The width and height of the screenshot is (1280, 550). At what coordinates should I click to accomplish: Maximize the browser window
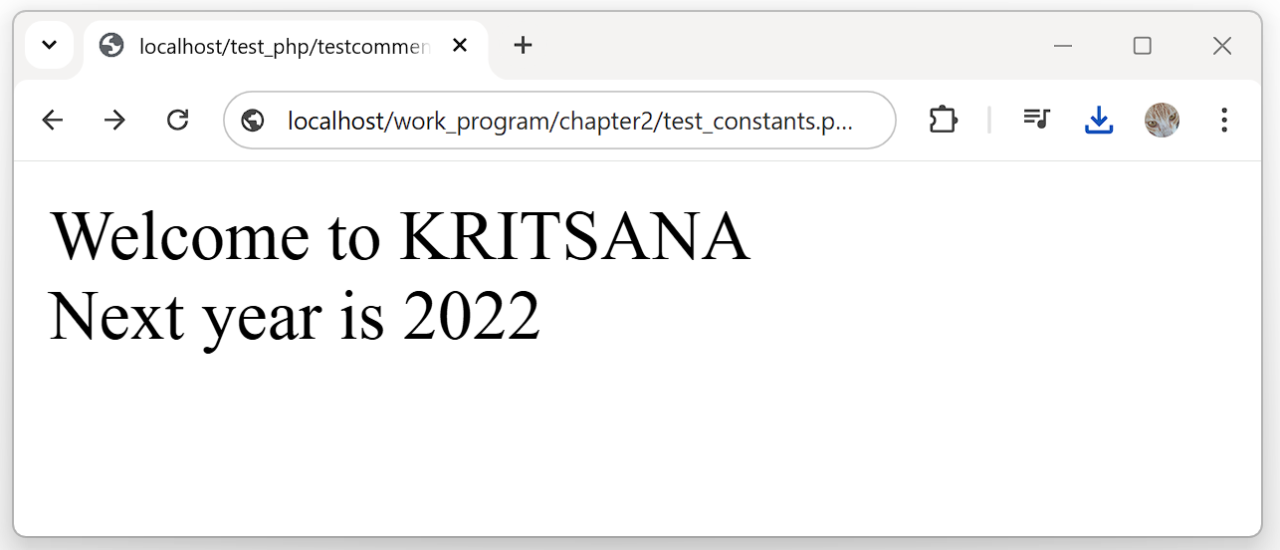(1142, 46)
